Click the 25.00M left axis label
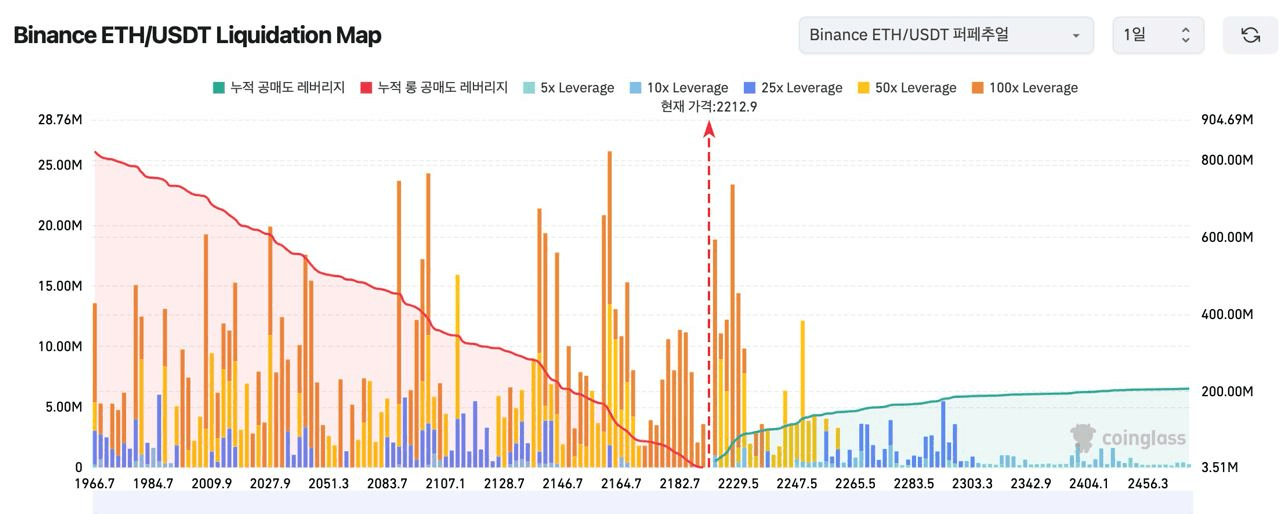Screen dimensions: 1280x514 [59, 165]
